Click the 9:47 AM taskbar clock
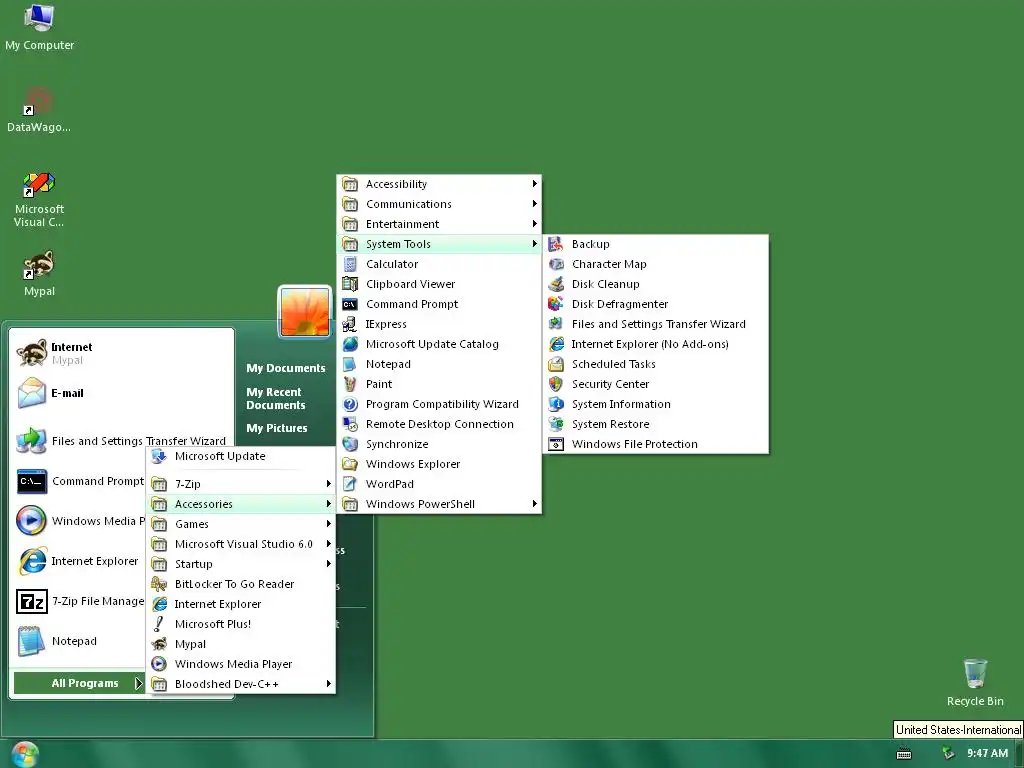 [x=987, y=754]
